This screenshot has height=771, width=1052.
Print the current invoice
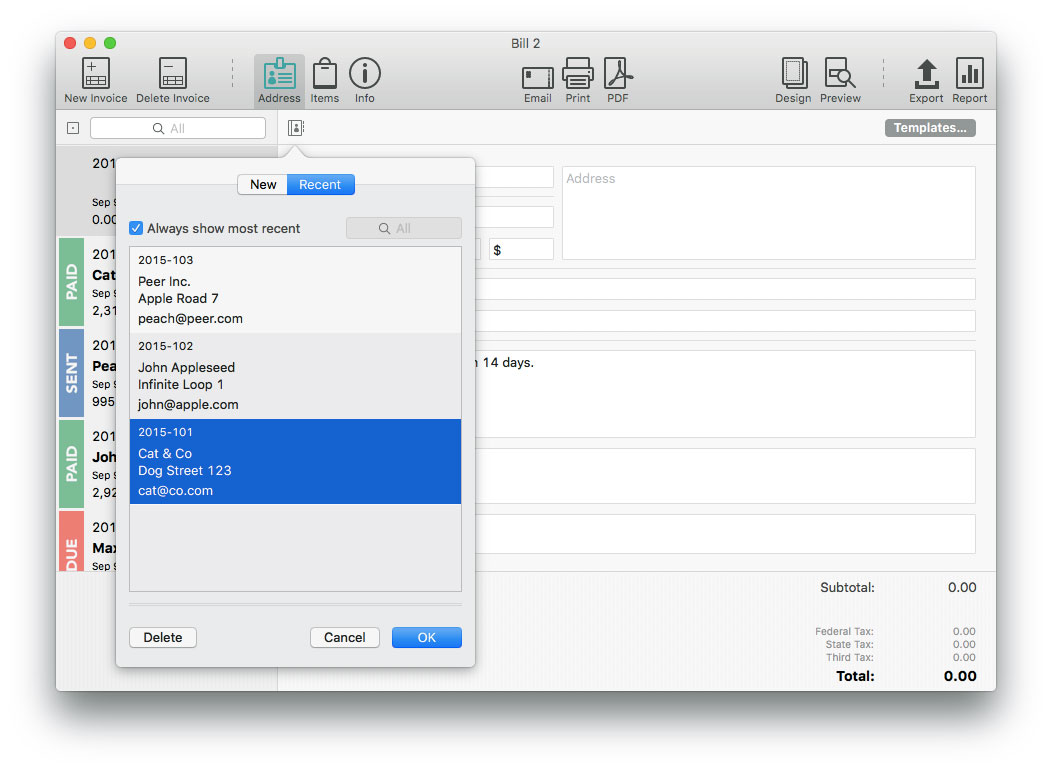tap(578, 73)
